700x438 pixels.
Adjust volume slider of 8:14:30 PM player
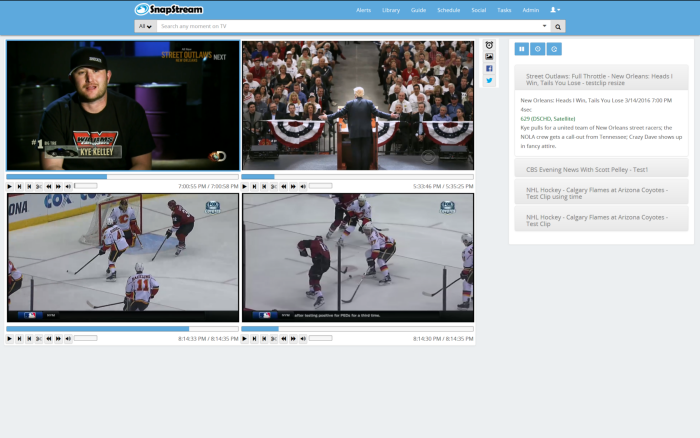(321, 338)
